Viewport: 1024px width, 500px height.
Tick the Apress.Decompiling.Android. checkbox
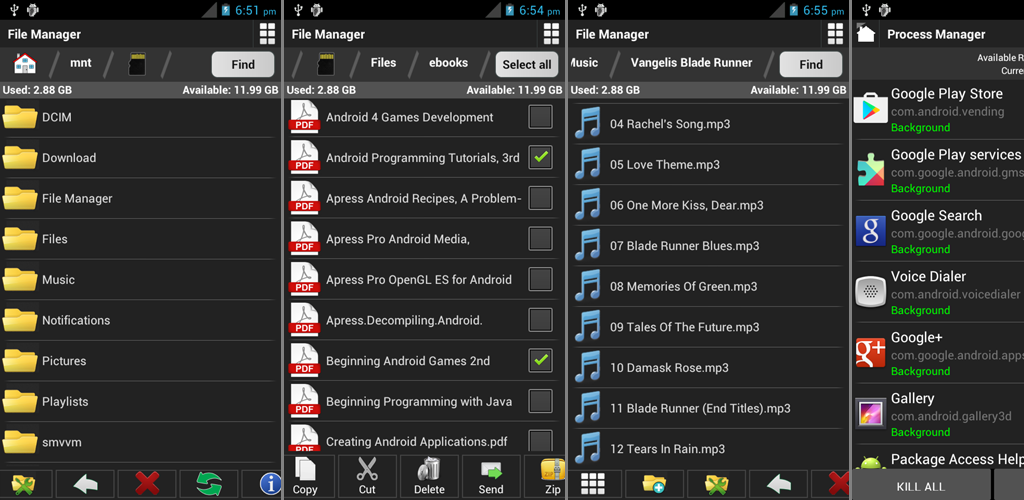(x=540, y=320)
